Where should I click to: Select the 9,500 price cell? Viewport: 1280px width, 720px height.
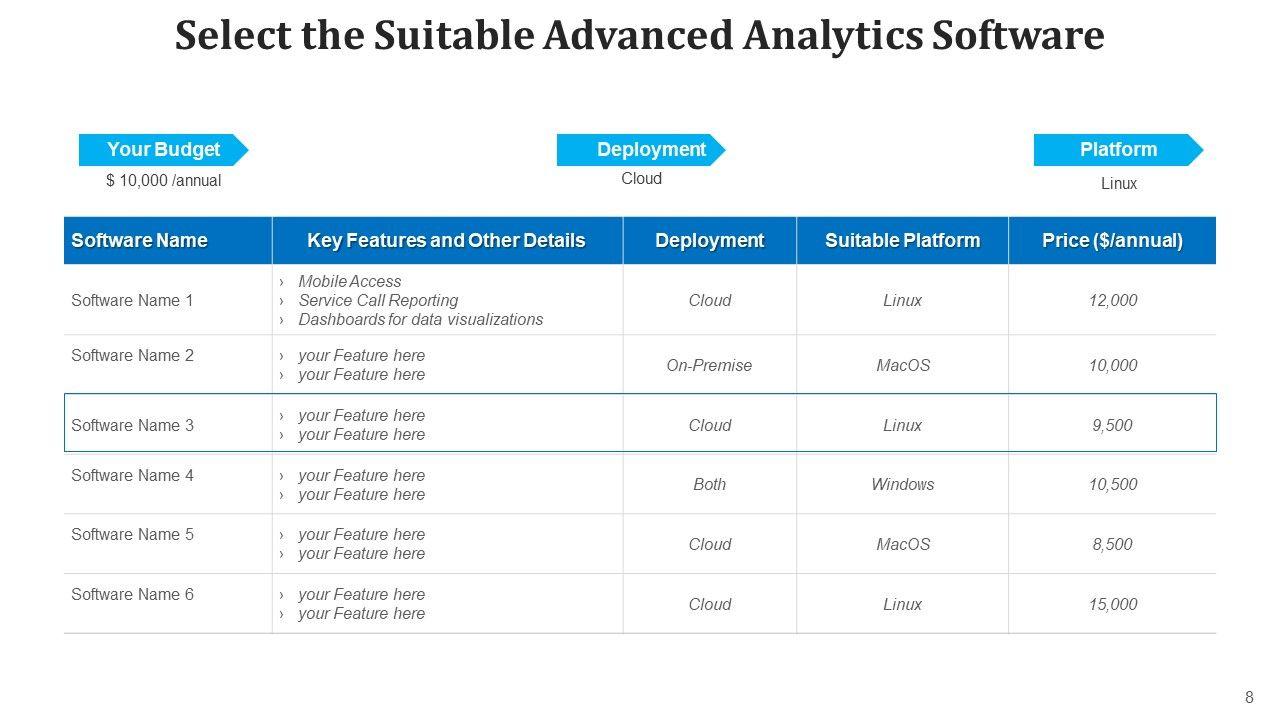1112,425
